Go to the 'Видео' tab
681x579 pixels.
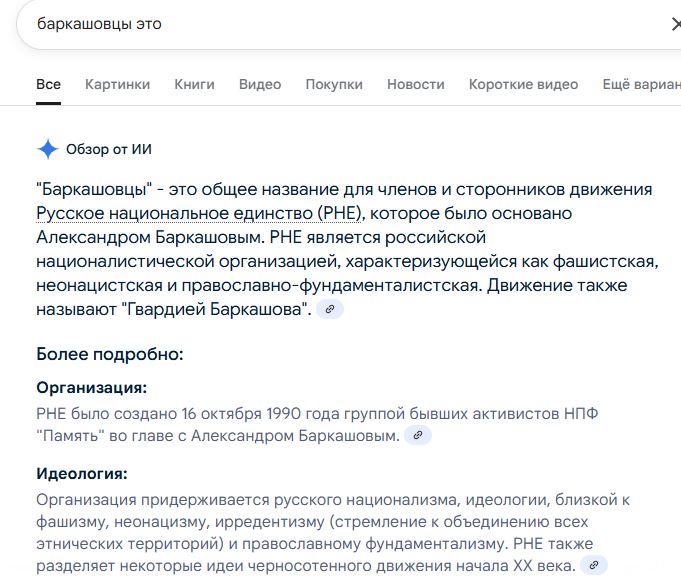tap(260, 84)
